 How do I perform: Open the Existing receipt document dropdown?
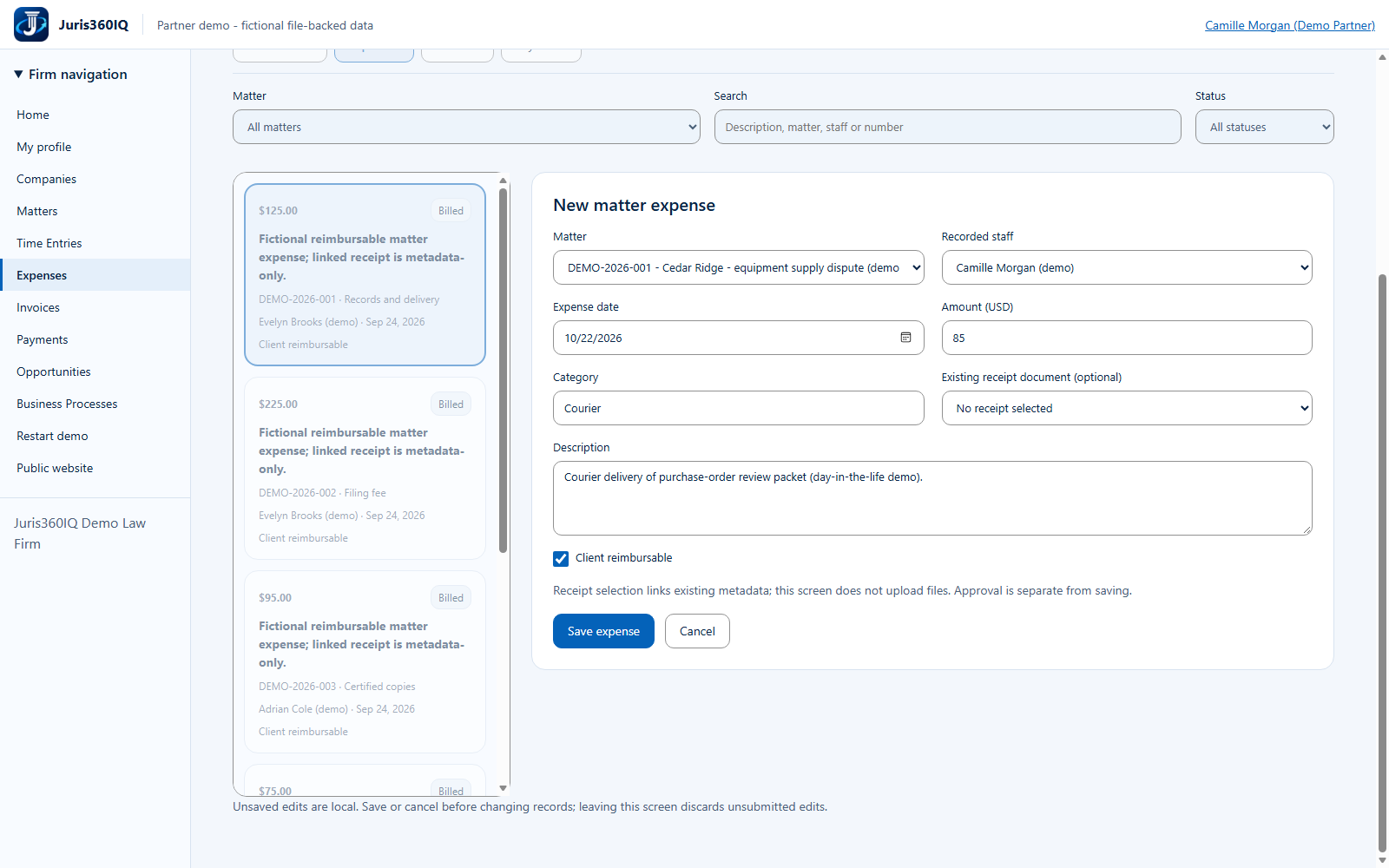[x=1127, y=408]
